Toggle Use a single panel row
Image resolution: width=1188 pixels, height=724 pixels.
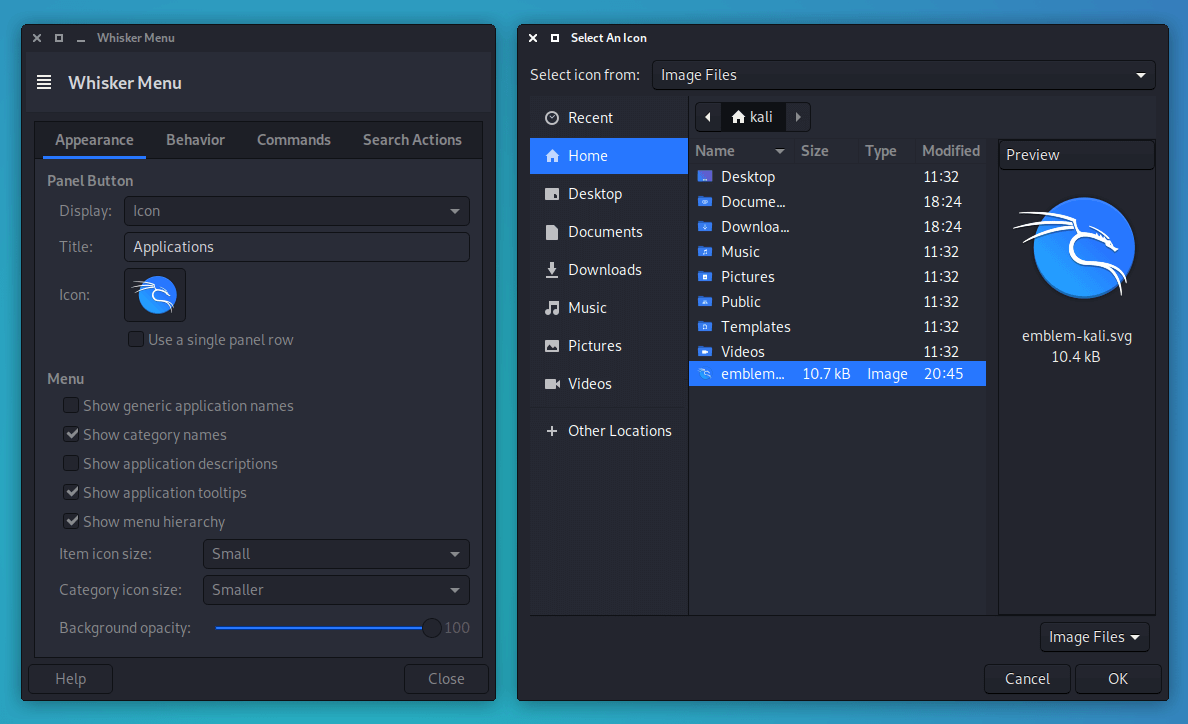136,339
